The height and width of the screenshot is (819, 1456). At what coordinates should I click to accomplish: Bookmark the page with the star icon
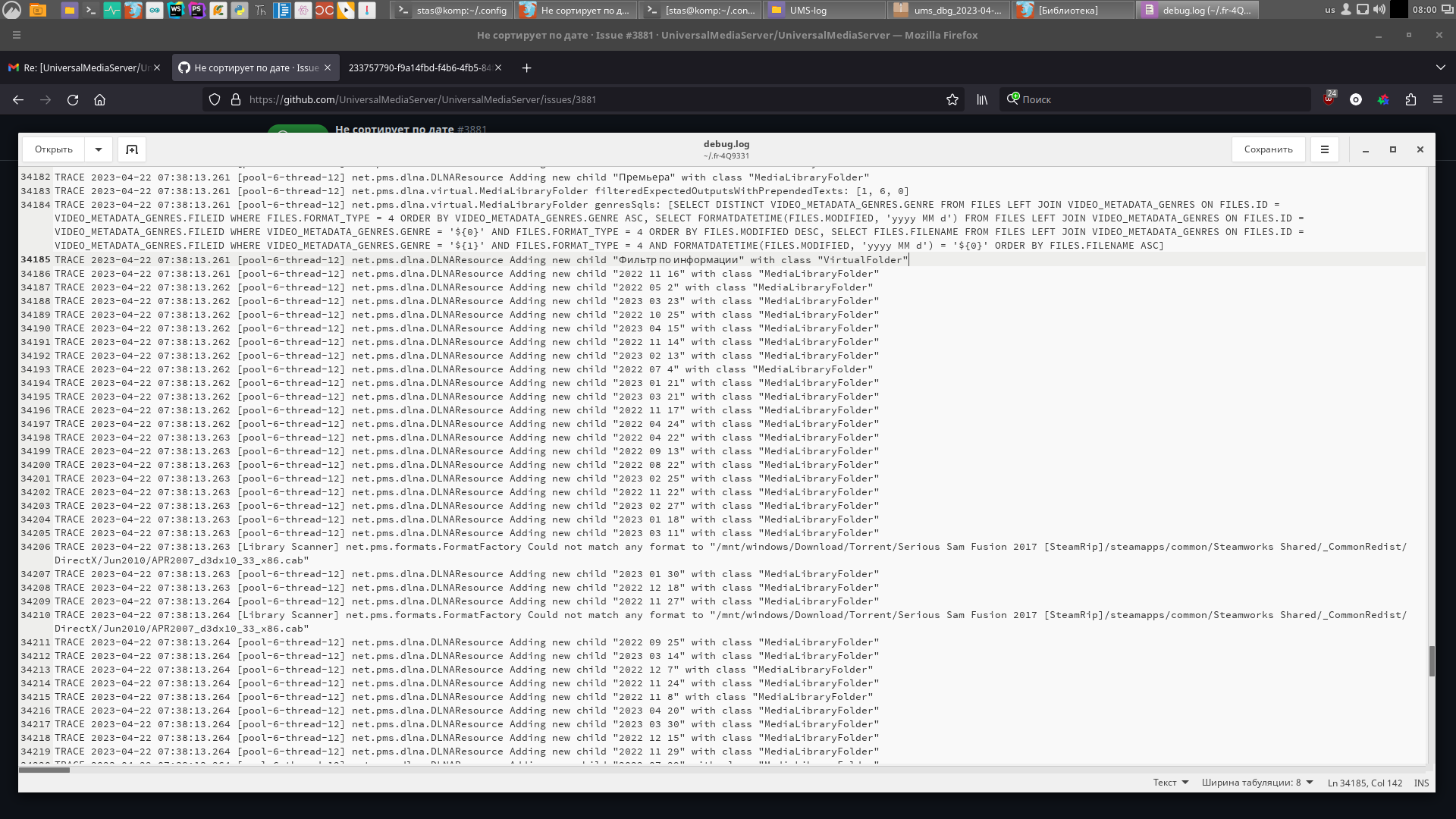[x=952, y=99]
